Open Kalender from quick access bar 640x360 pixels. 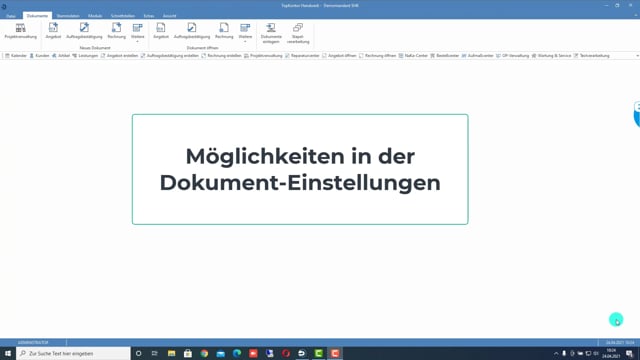(16, 56)
